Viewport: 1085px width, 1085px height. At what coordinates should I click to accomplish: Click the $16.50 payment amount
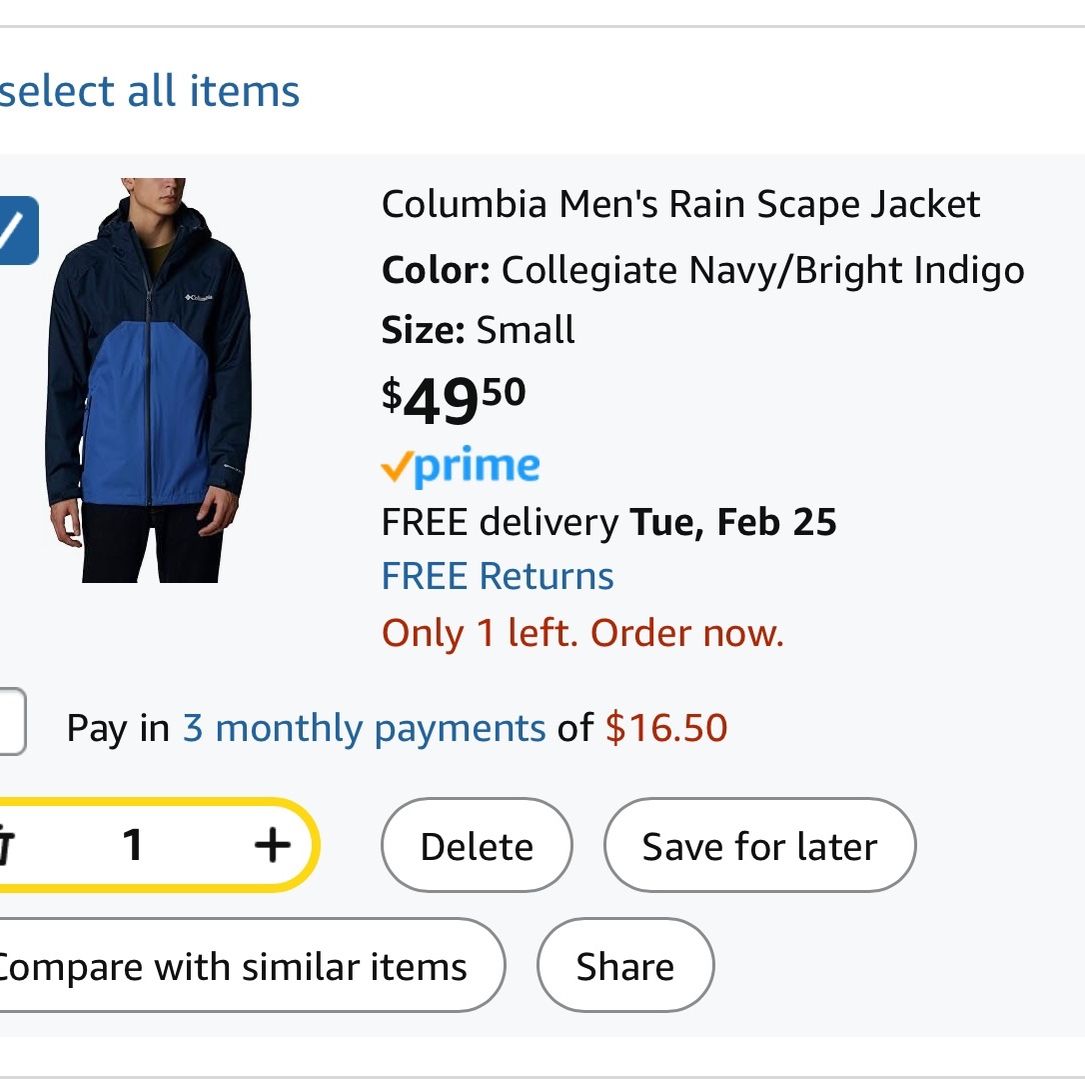666,727
